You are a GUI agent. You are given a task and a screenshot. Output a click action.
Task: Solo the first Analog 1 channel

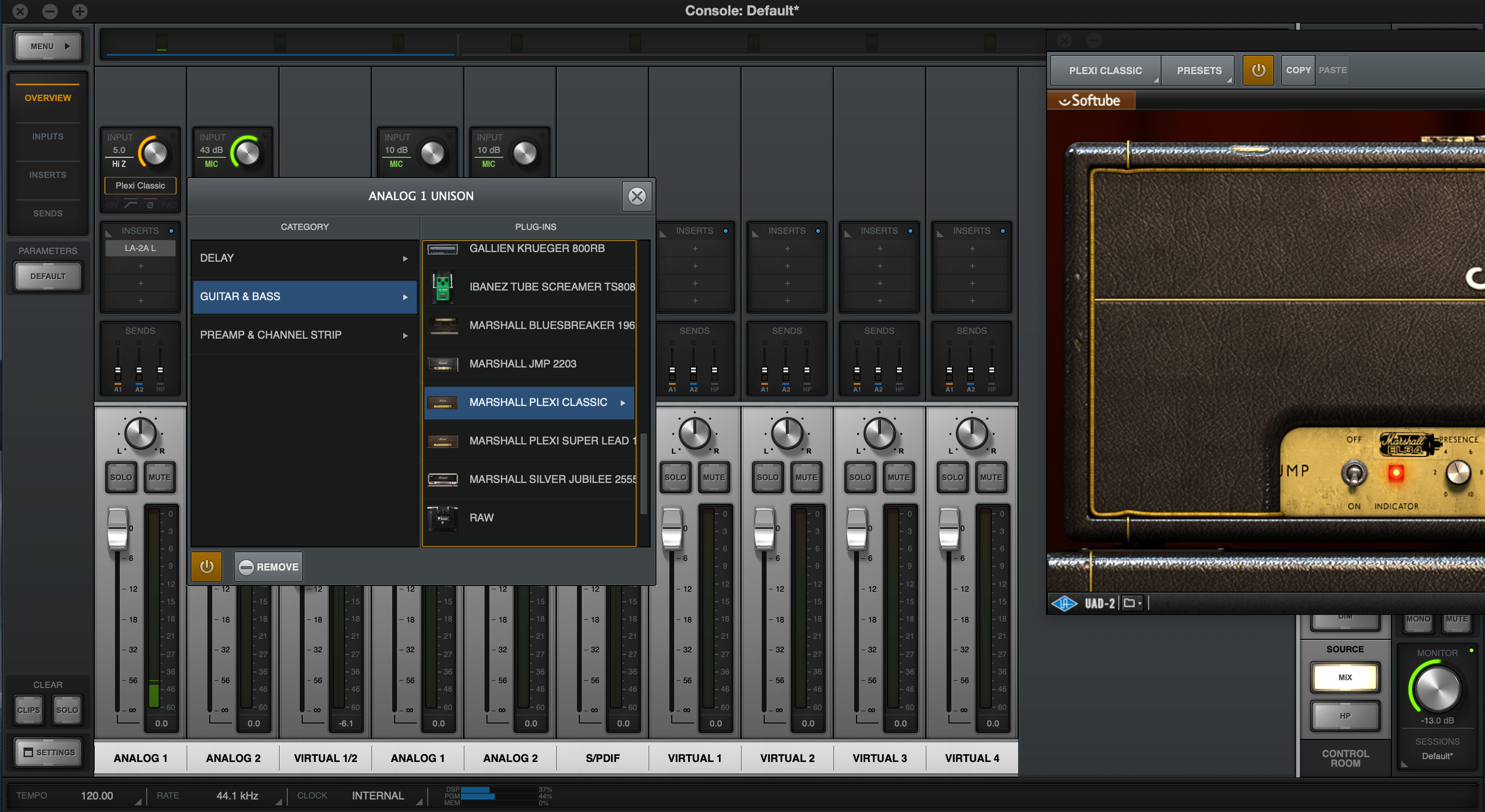tap(121, 477)
